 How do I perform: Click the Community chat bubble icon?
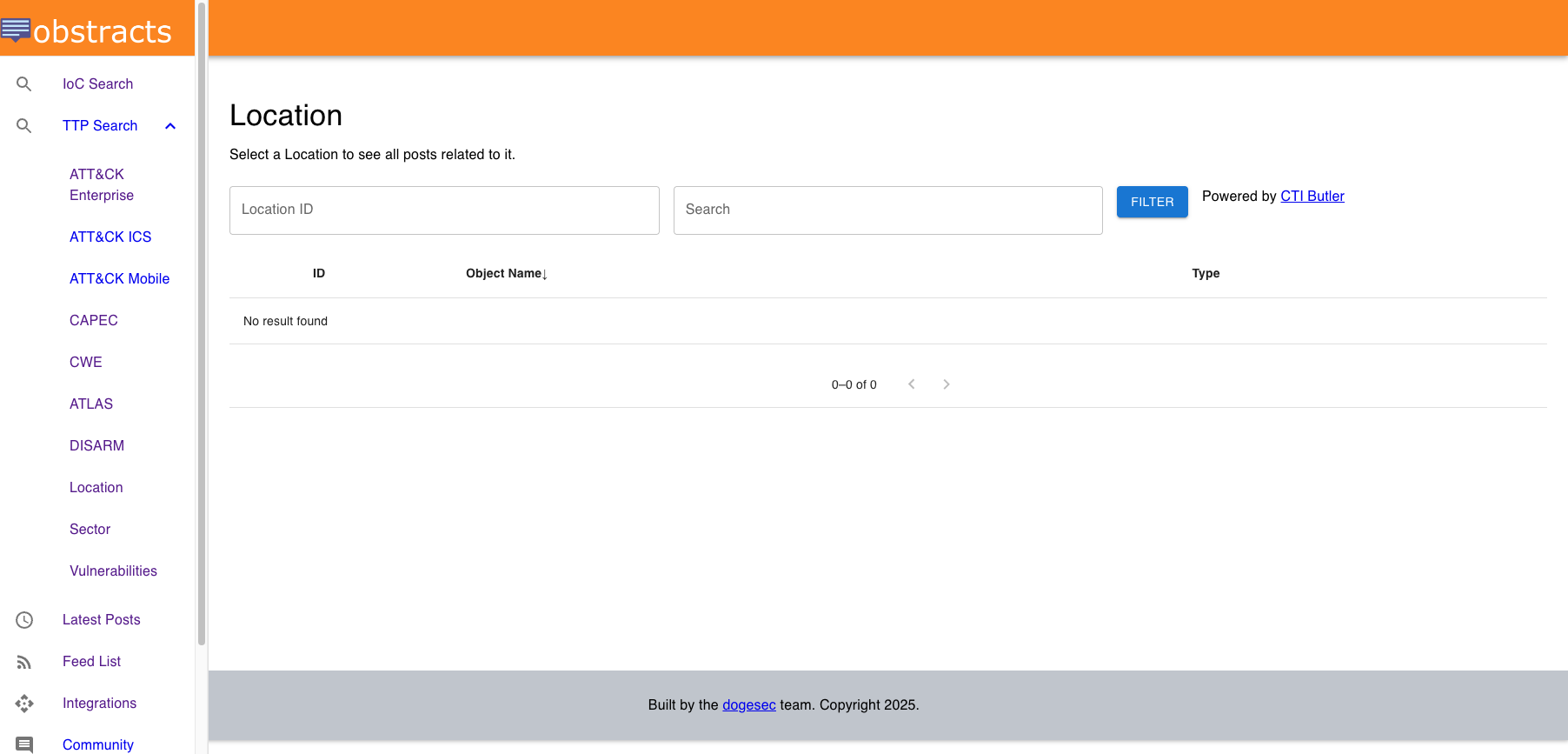click(24, 744)
